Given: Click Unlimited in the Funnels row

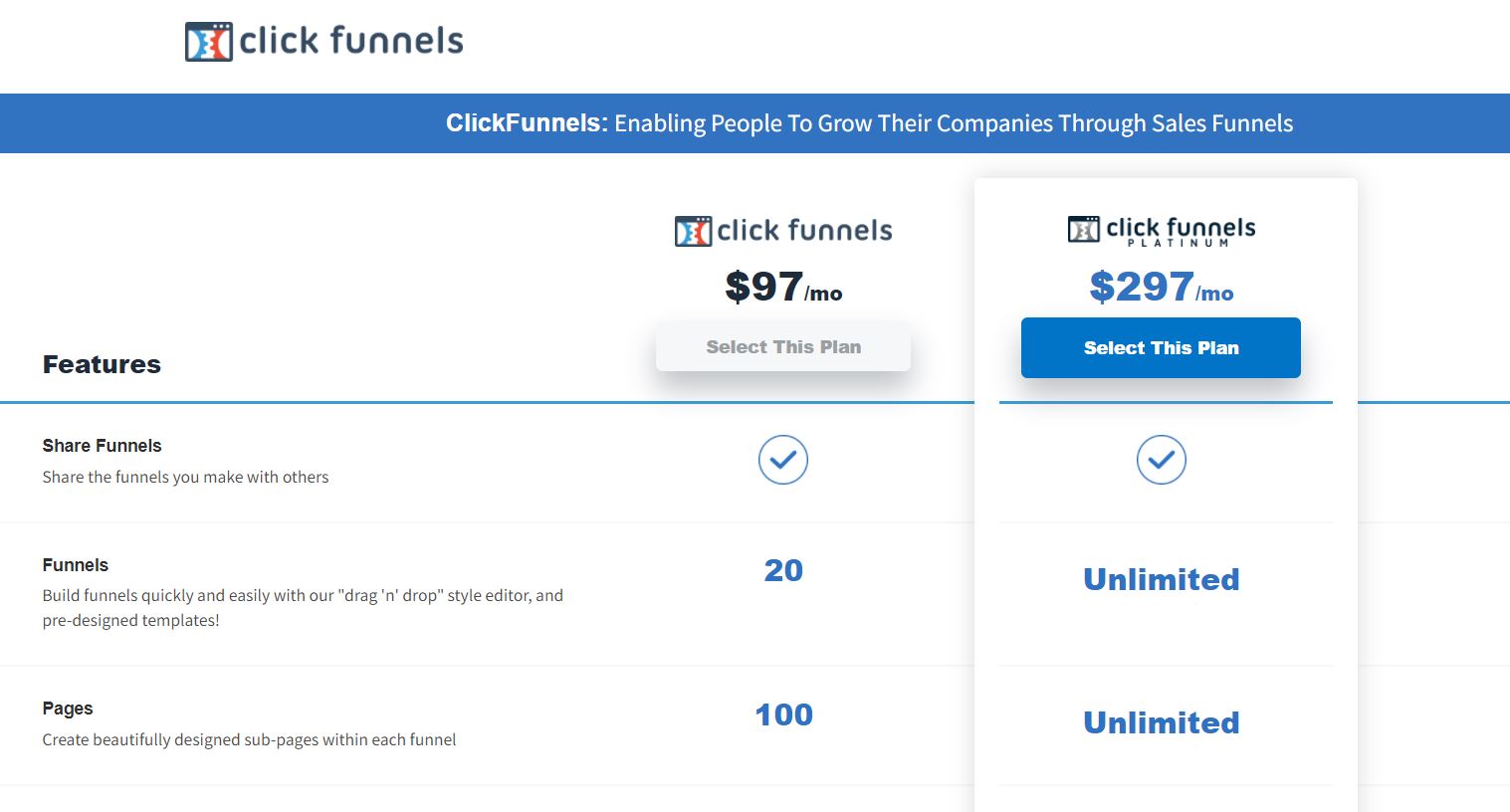Looking at the screenshot, I should 1162,579.
